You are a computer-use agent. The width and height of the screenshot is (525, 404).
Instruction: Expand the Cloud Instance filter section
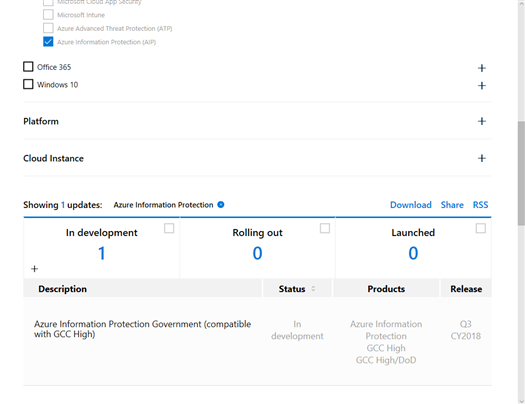[481, 158]
